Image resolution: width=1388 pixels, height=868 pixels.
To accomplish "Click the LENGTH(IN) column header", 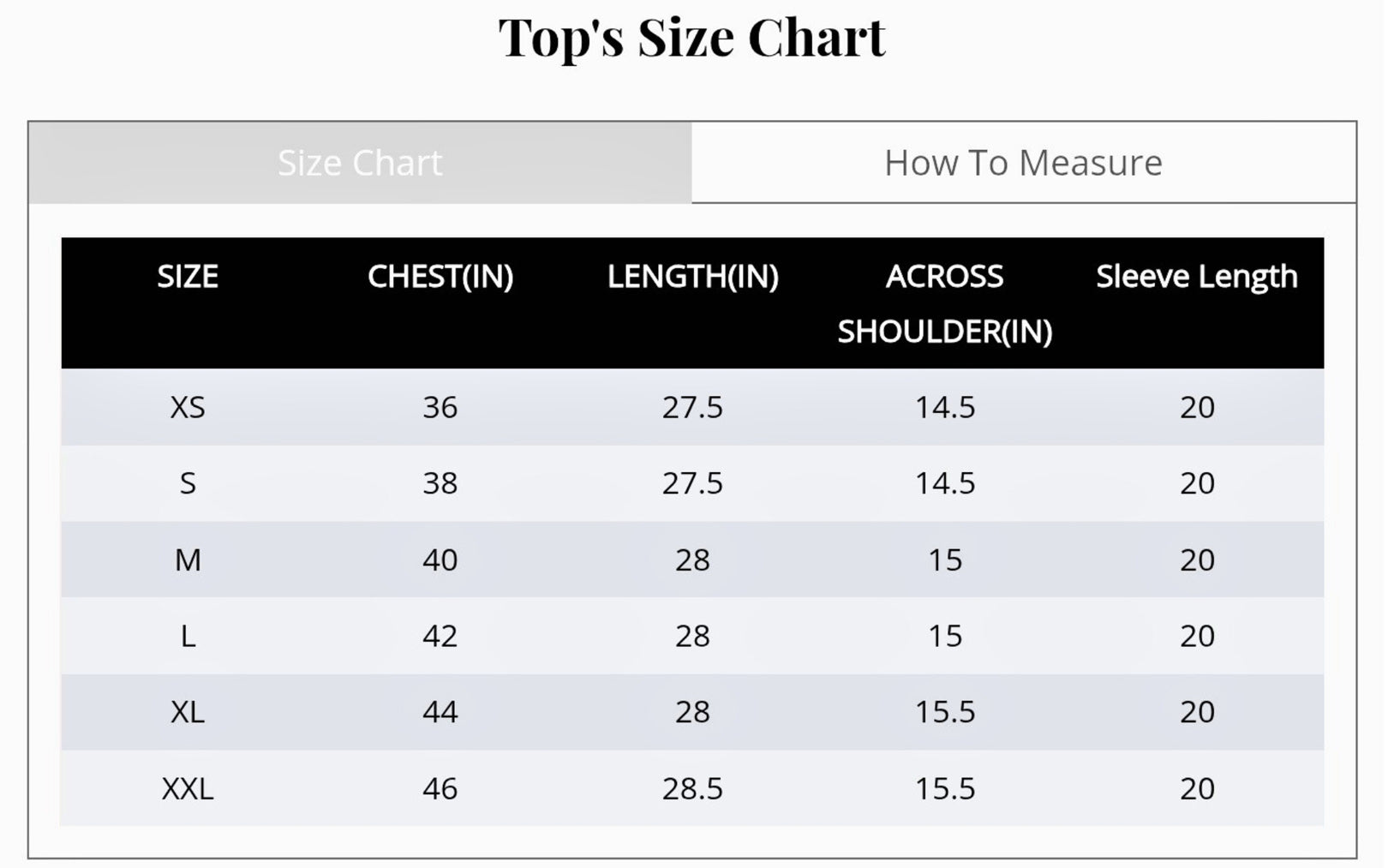I will [692, 277].
